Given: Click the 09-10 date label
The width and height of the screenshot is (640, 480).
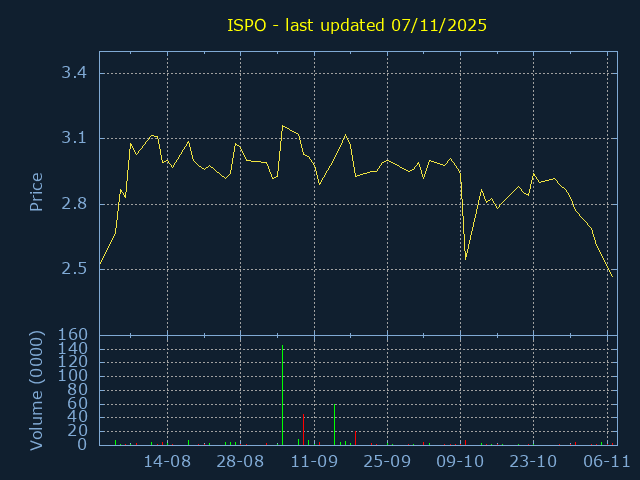Looking at the screenshot, I should pyautogui.click(x=461, y=461).
